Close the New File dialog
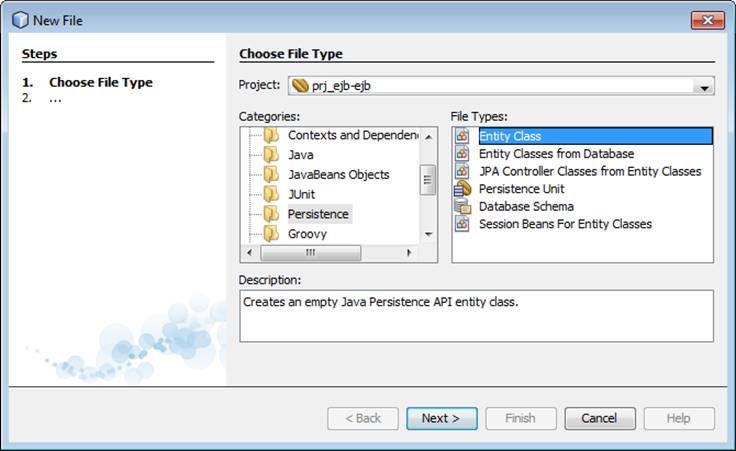This screenshot has height=451, width=736. point(707,20)
